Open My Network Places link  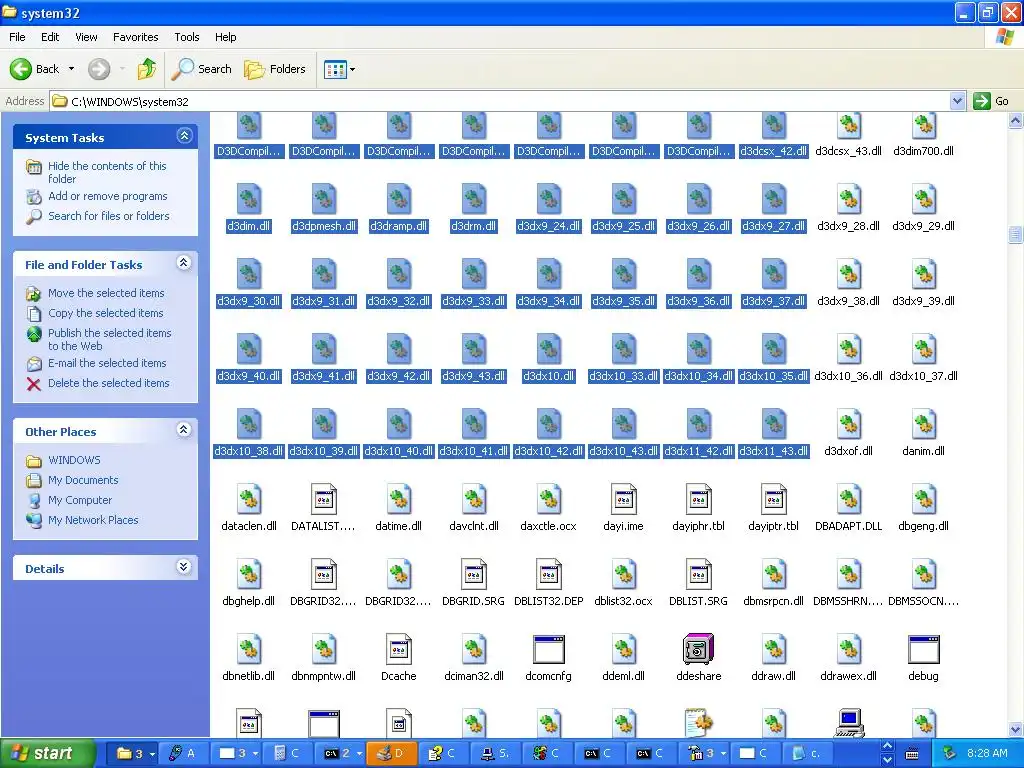[93, 520]
